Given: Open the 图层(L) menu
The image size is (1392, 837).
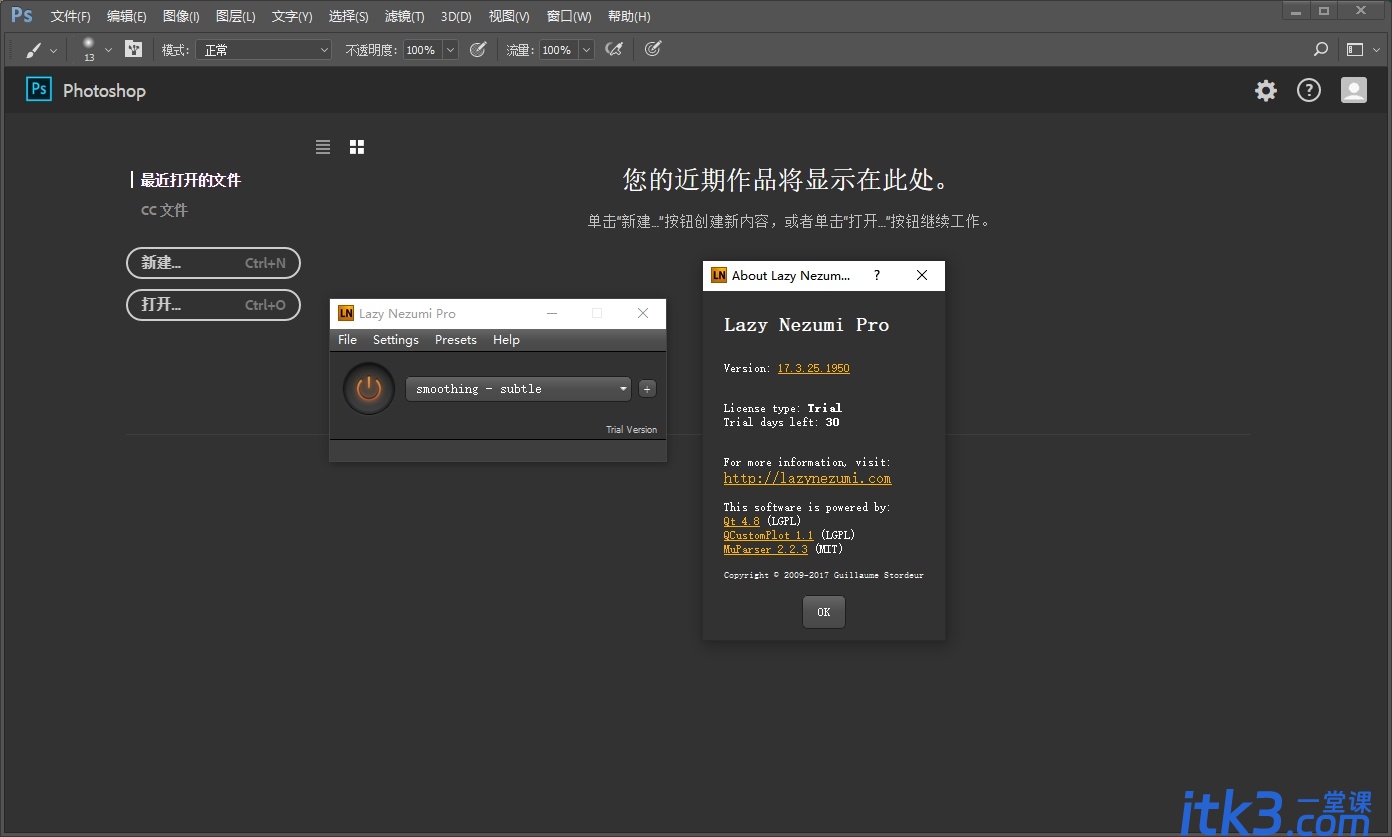Looking at the screenshot, I should [235, 16].
